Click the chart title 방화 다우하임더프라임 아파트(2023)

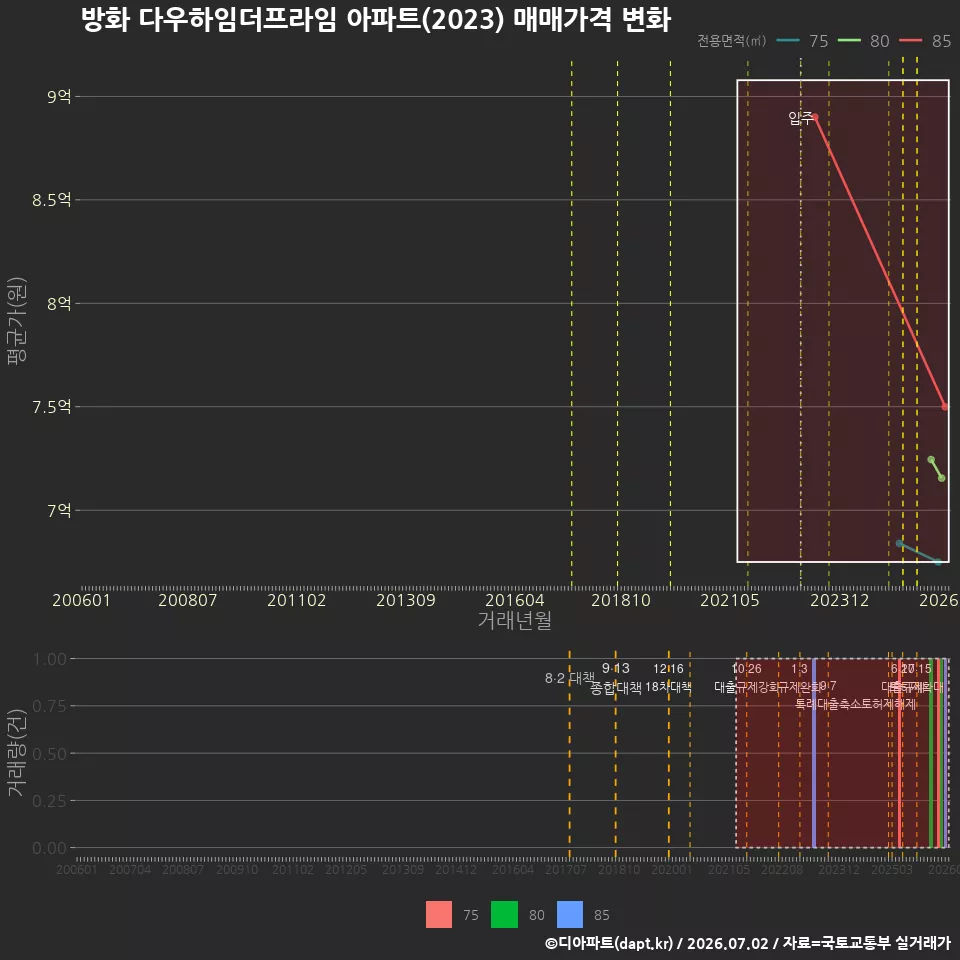click(293, 20)
